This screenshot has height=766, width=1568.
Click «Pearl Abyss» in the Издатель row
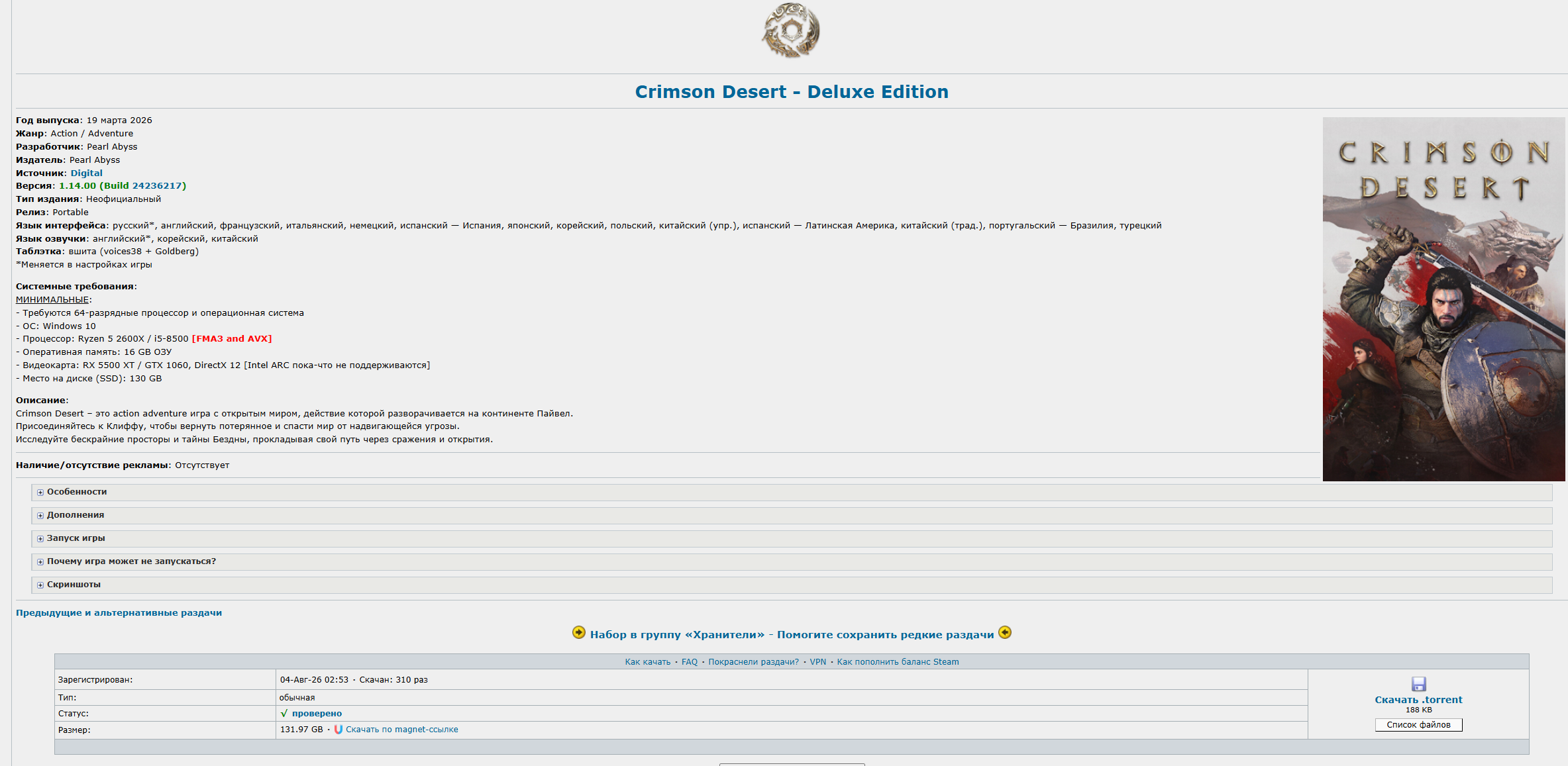point(95,160)
